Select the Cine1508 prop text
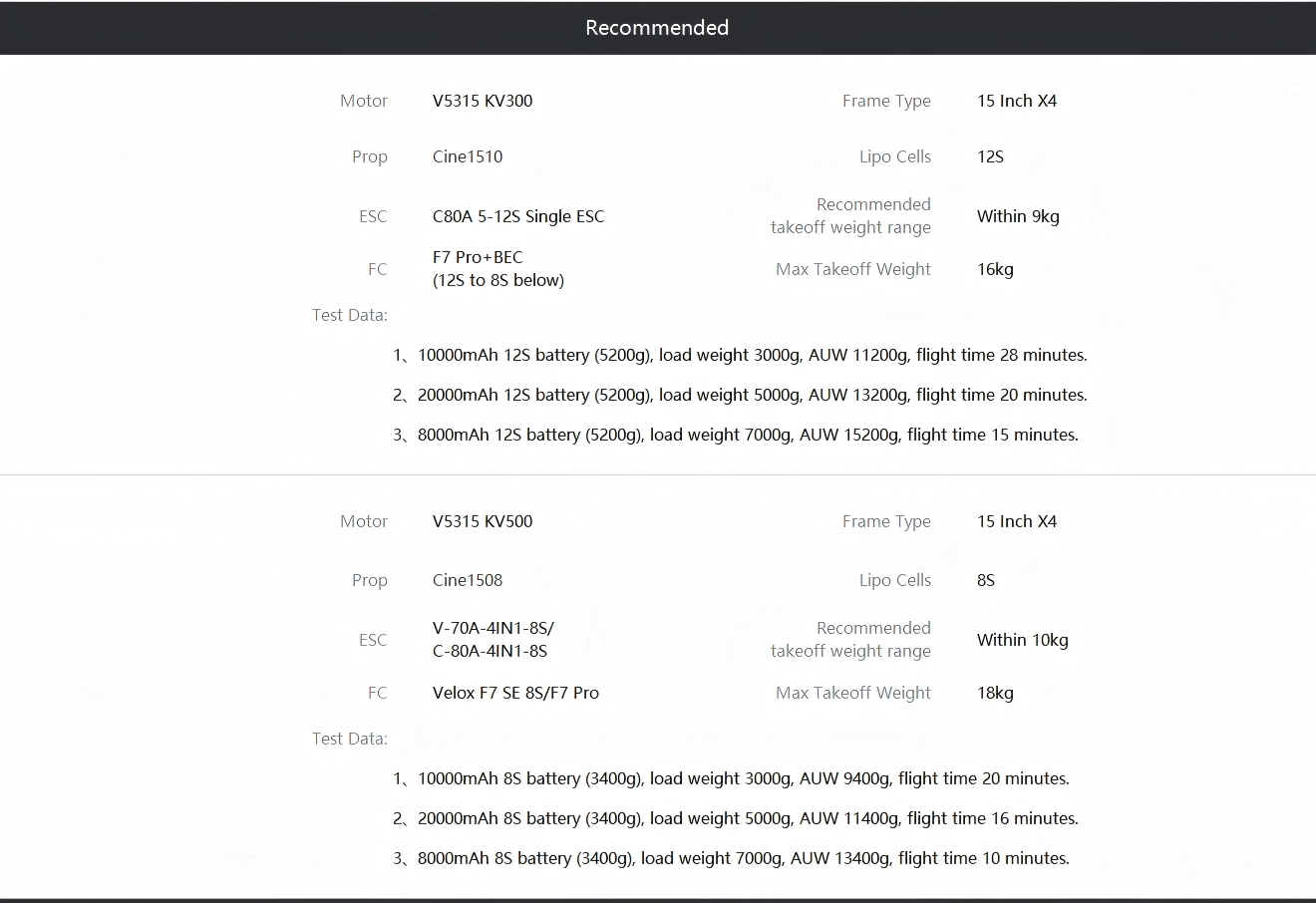Viewport: 1316px width, 903px height. click(468, 580)
